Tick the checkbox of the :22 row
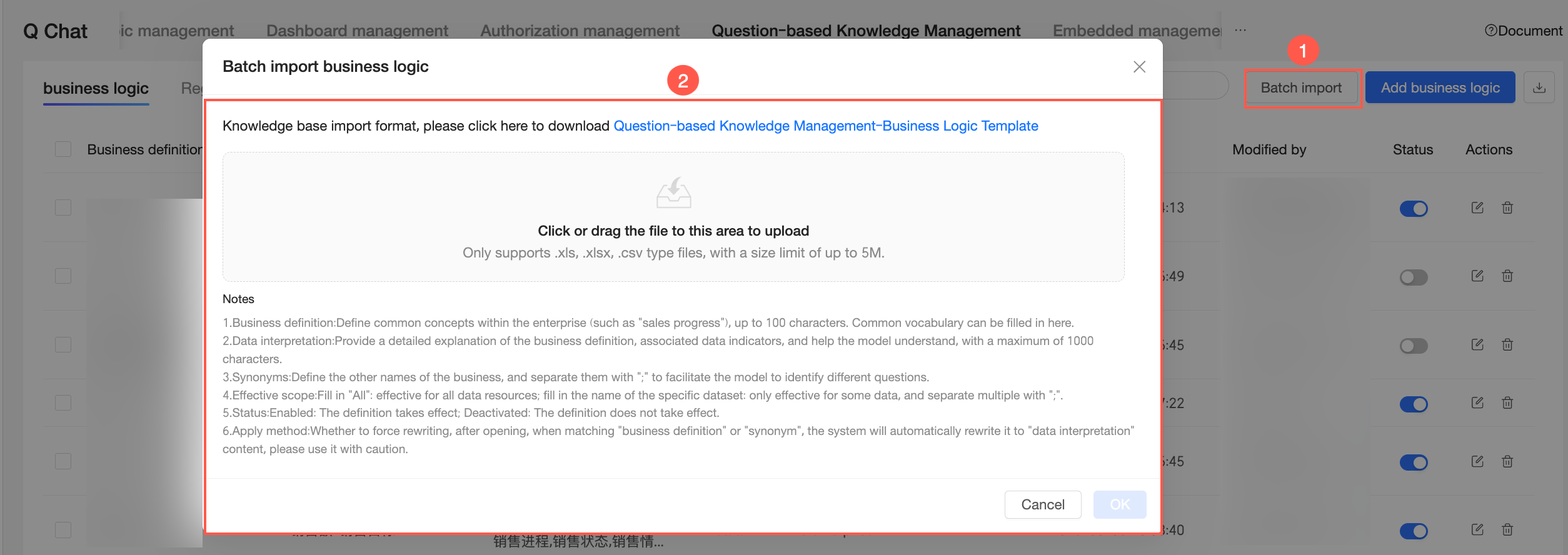The image size is (1568, 555). 63,403
